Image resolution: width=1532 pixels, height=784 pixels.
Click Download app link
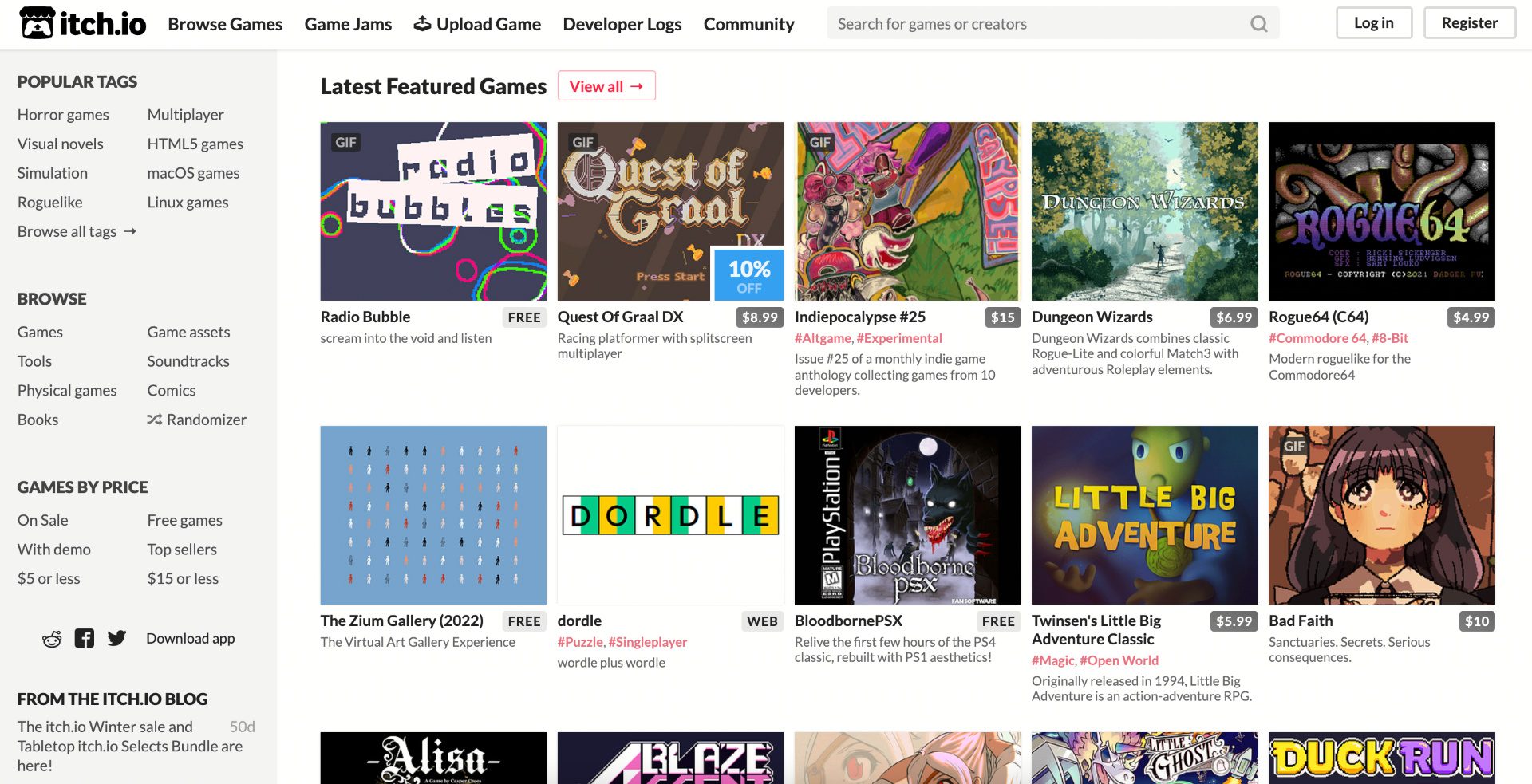[x=191, y=638]
